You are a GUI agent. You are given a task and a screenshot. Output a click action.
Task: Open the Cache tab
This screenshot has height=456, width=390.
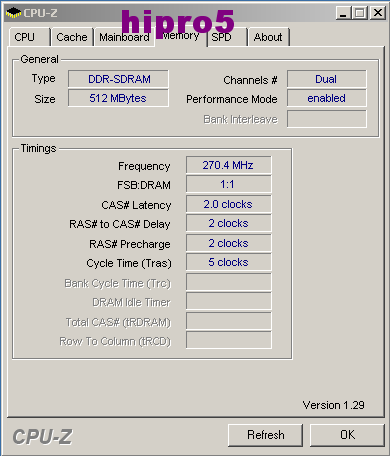[x=72, y=37]
